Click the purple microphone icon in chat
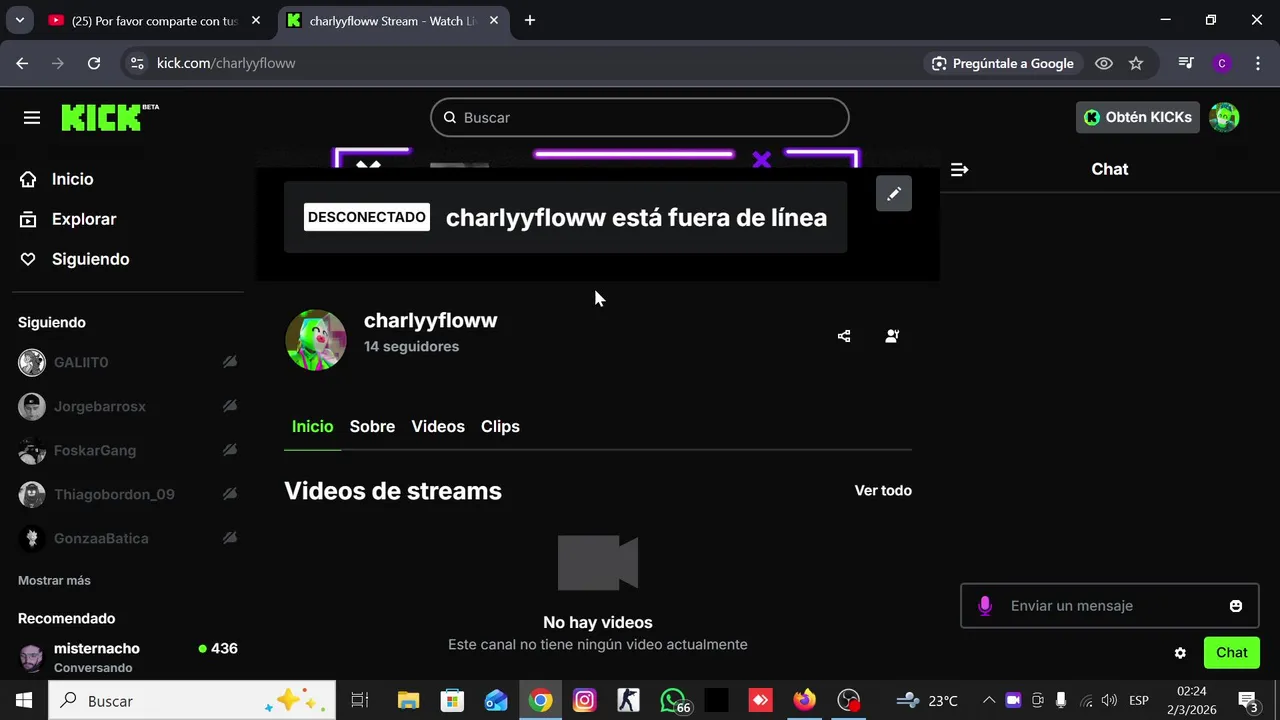 985,606
